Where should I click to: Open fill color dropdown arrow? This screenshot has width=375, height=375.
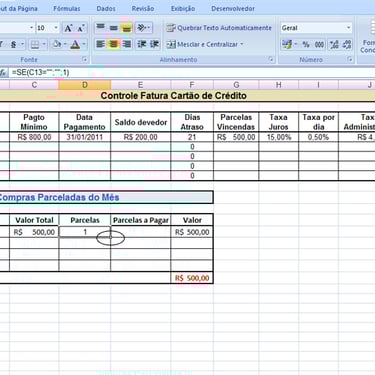tap(65, 44)
